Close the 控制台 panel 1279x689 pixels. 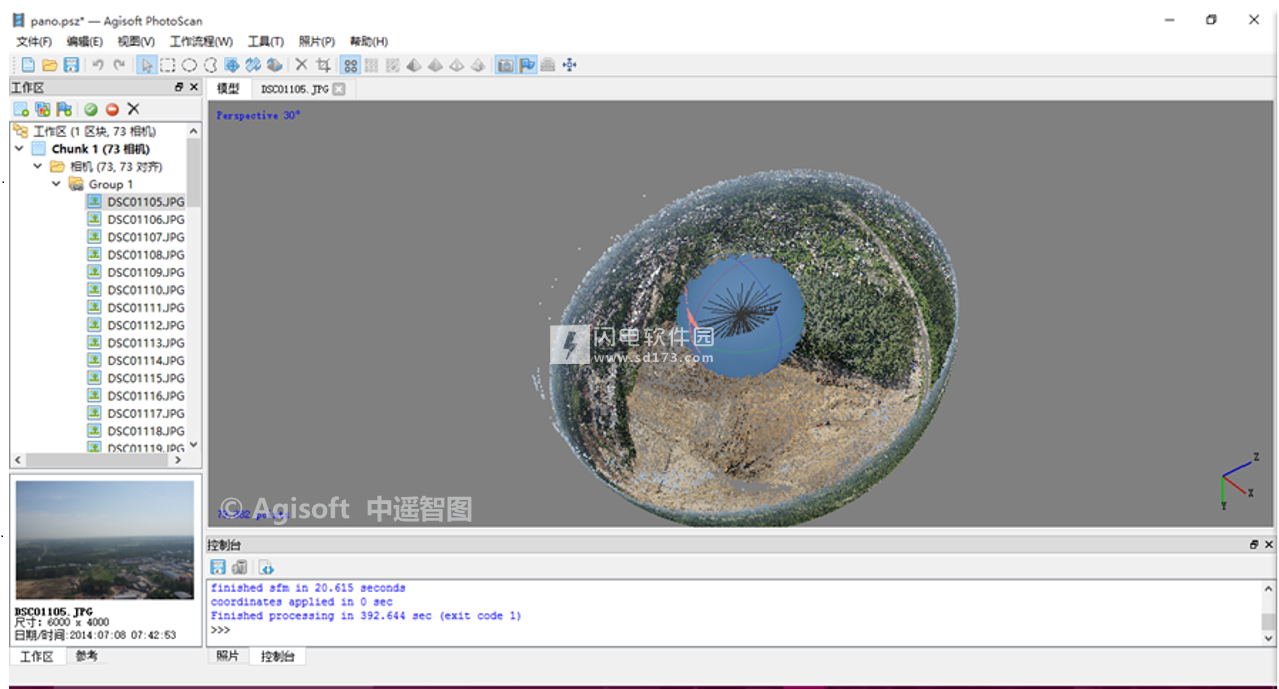[x=1269, y=545]
